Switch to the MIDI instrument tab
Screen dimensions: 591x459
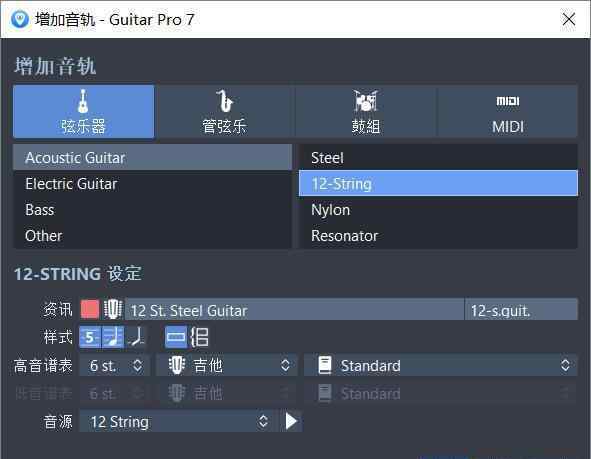pos(507,112)
